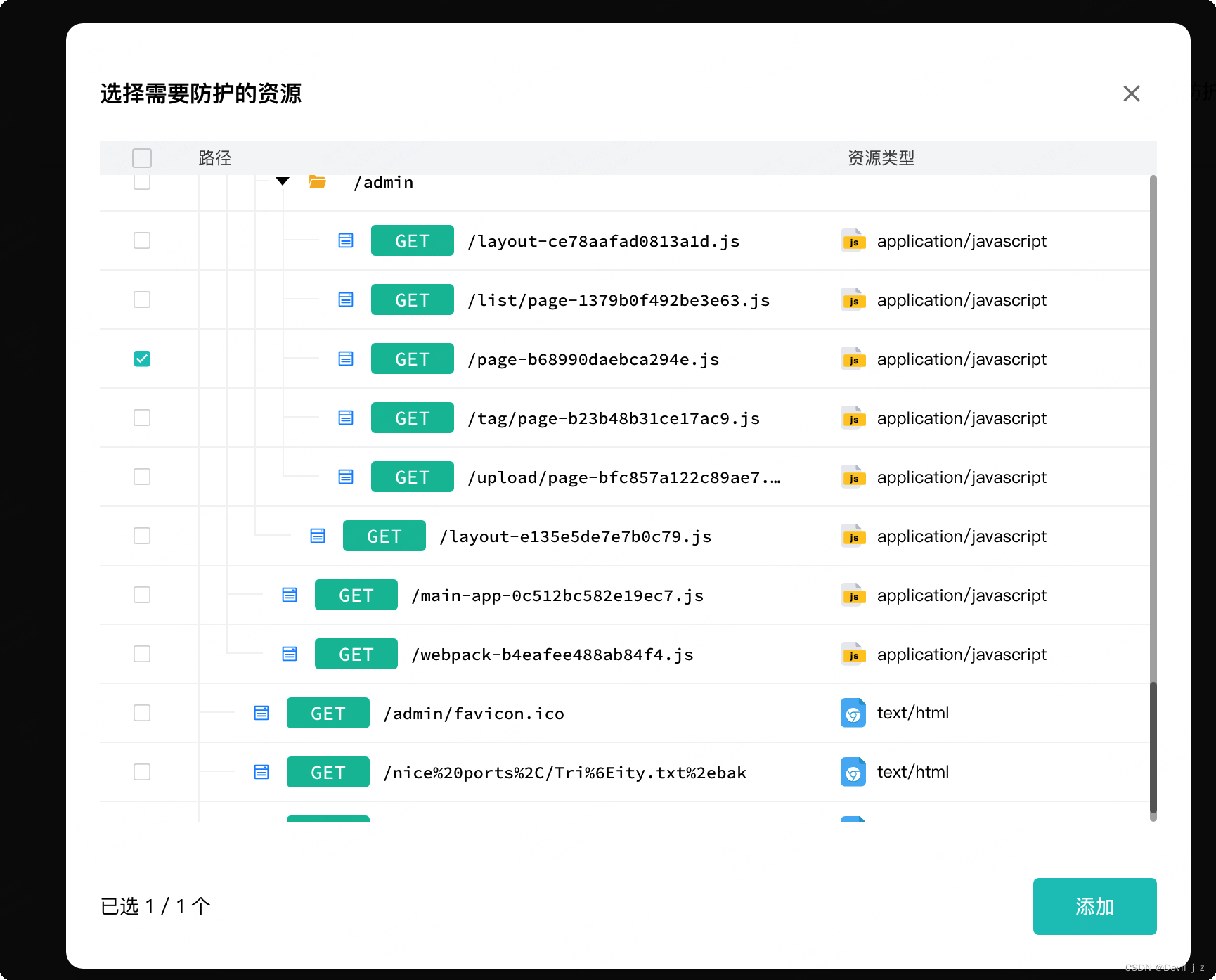
Task: Select path /nice%20ports%2C/Tri%6Eity.txt%2ebak
Action: (x=565, y=773)
